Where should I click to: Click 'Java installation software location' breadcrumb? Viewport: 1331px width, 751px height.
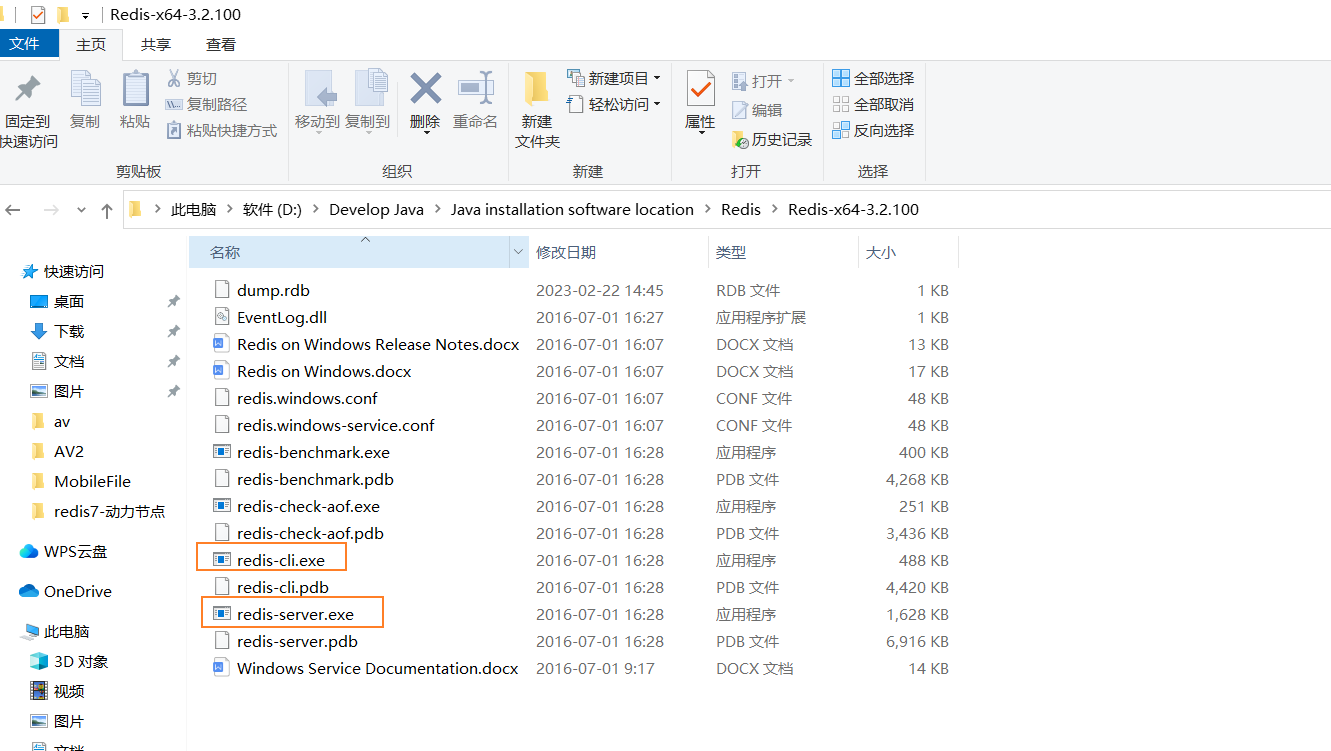pyautogui.click(x=572, y=210)
